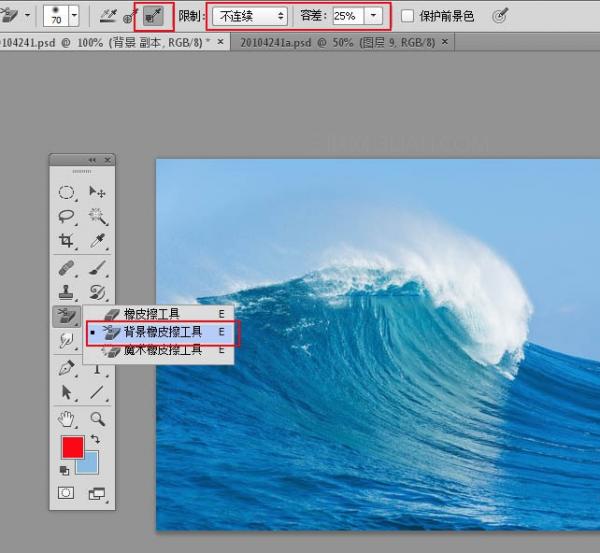
Task: Select the Clone Stamp tool
Action: point(66,292)
